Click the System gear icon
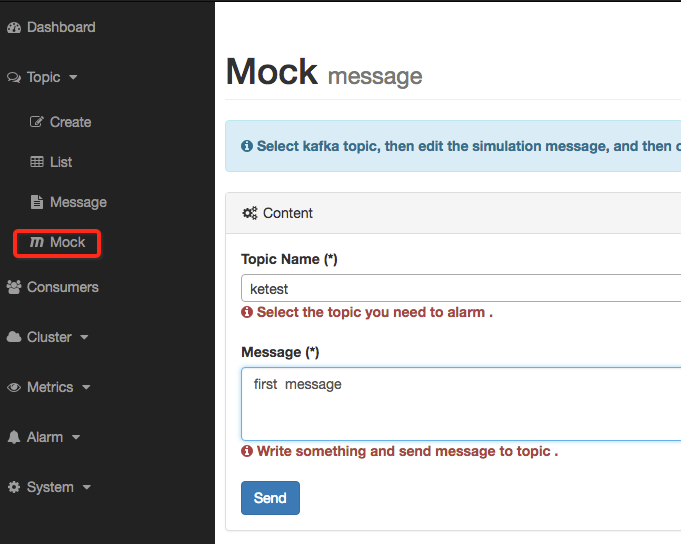Viewport: 681px width, 544px height. (14, 487)
